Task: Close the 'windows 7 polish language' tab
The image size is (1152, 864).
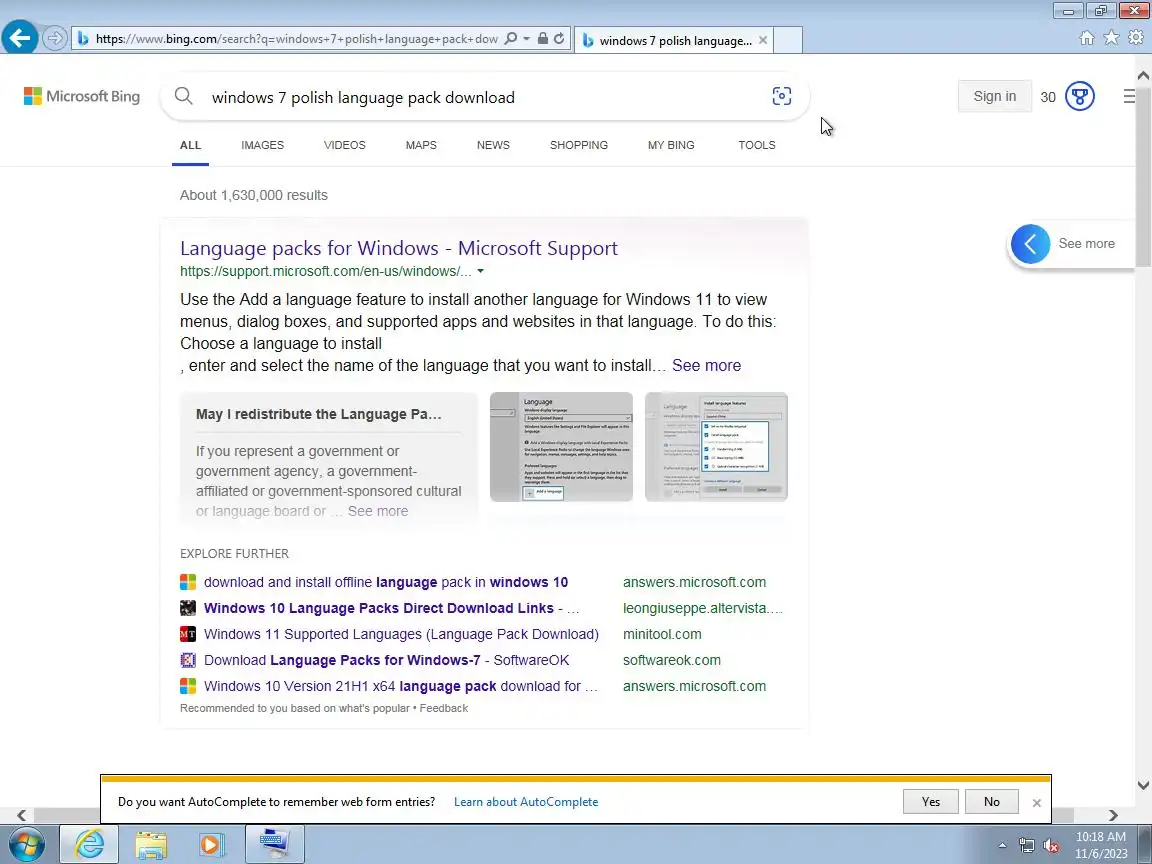Action: [x=763, y=40]
